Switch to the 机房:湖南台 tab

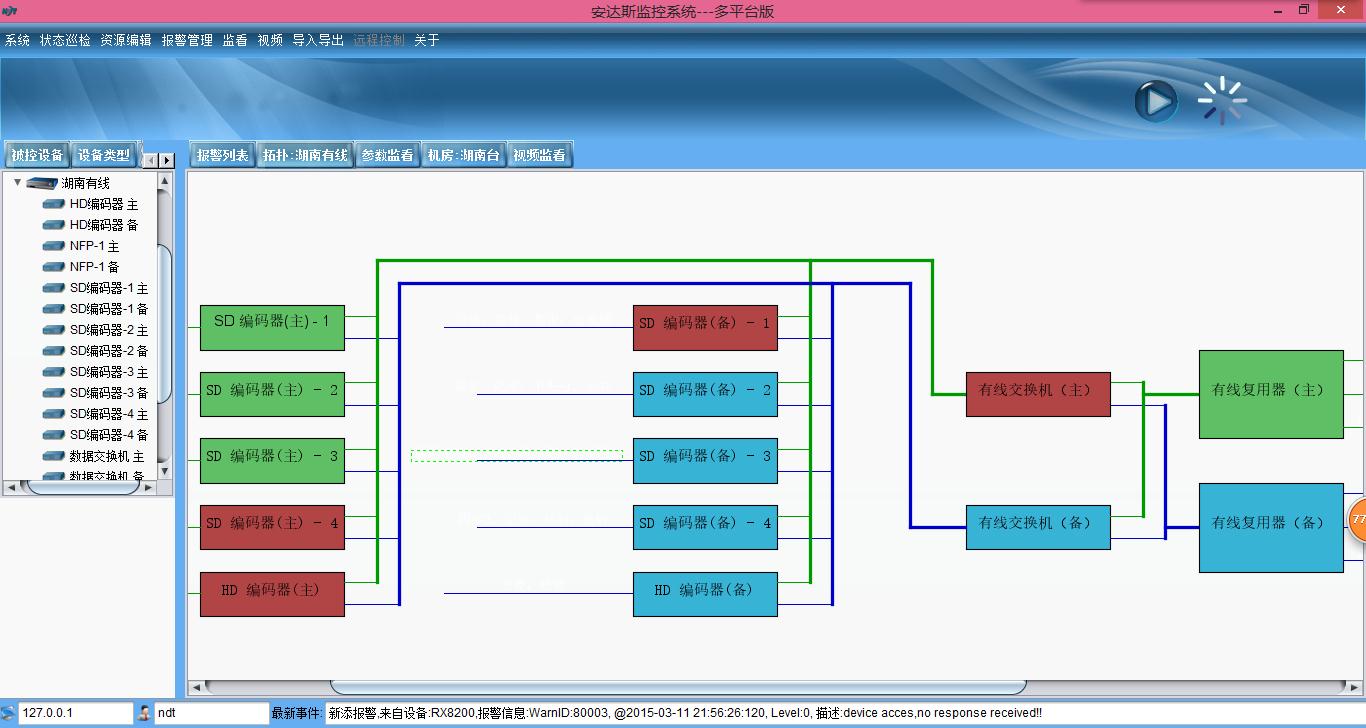pos(464,155)
